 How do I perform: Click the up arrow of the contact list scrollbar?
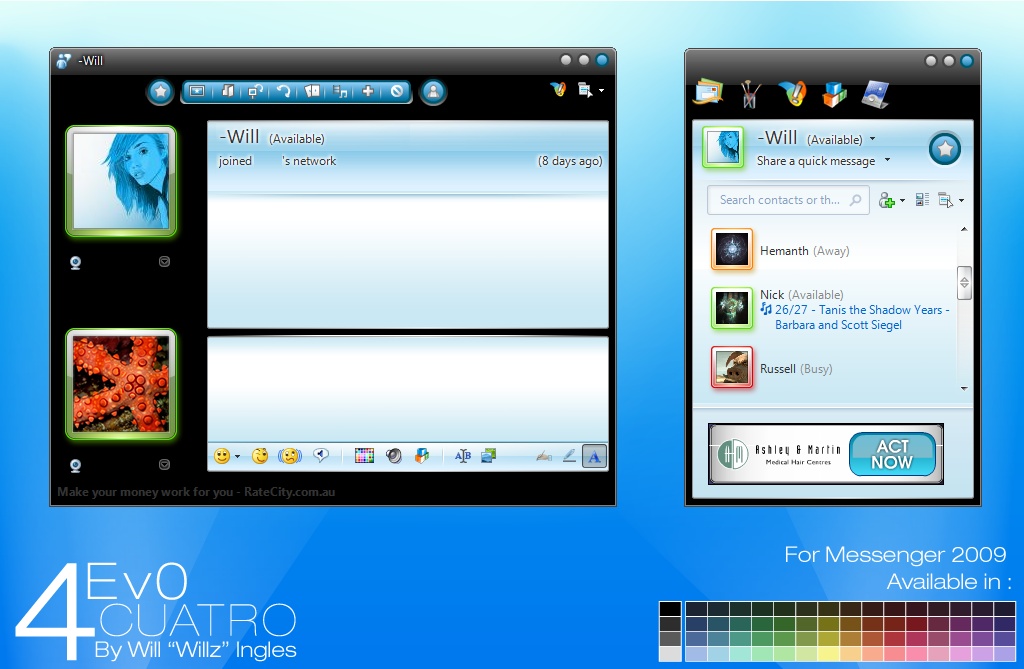(964, 229)
